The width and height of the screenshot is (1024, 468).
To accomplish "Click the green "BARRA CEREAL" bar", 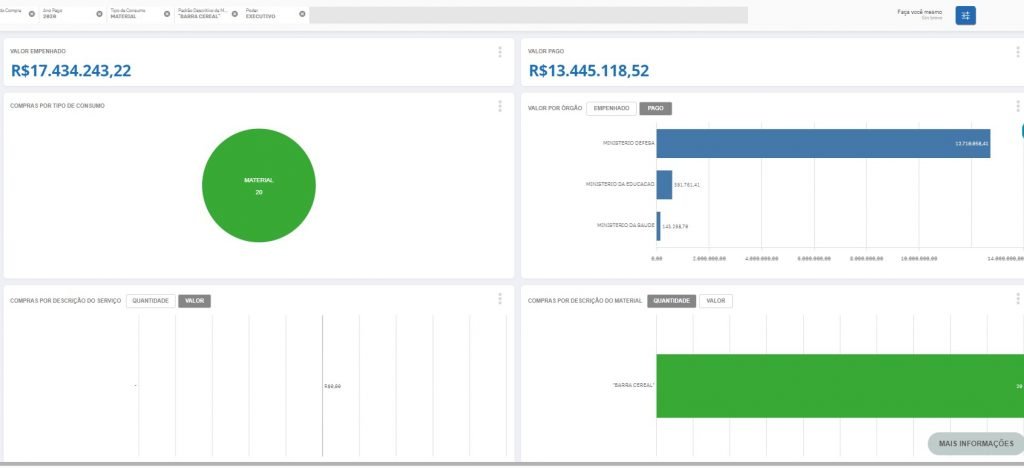I will 840,386.
